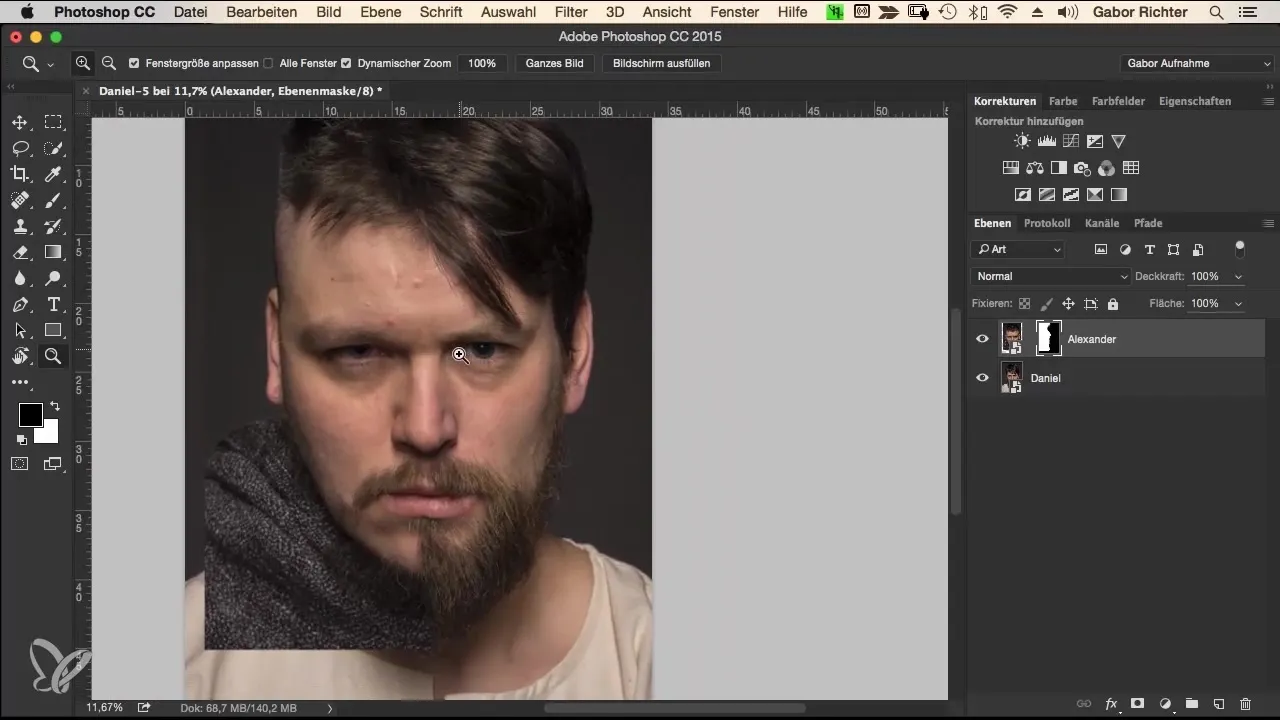Add a Photo Filter adjustment
The image size is (1280, 720).
1083,168
